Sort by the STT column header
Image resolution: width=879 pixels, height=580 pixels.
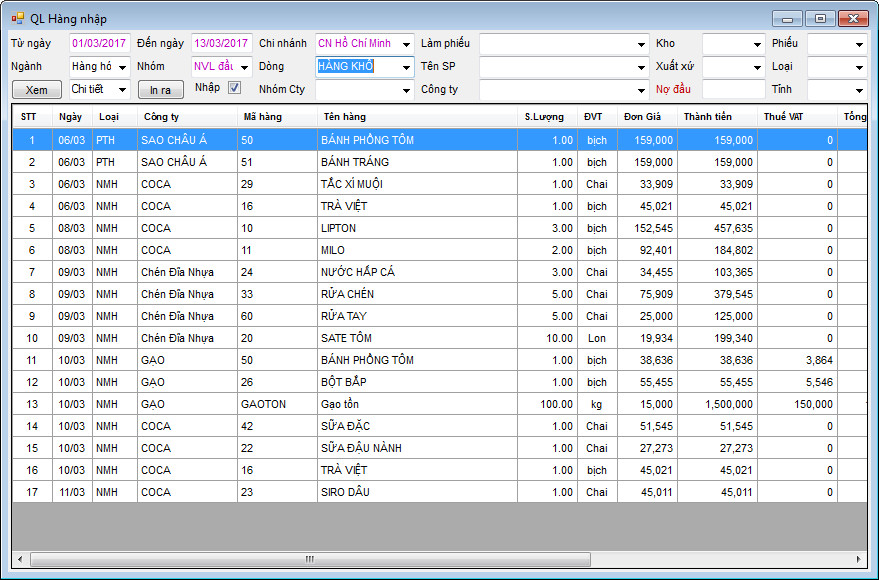pyautogui.click(x=32, y=117)
